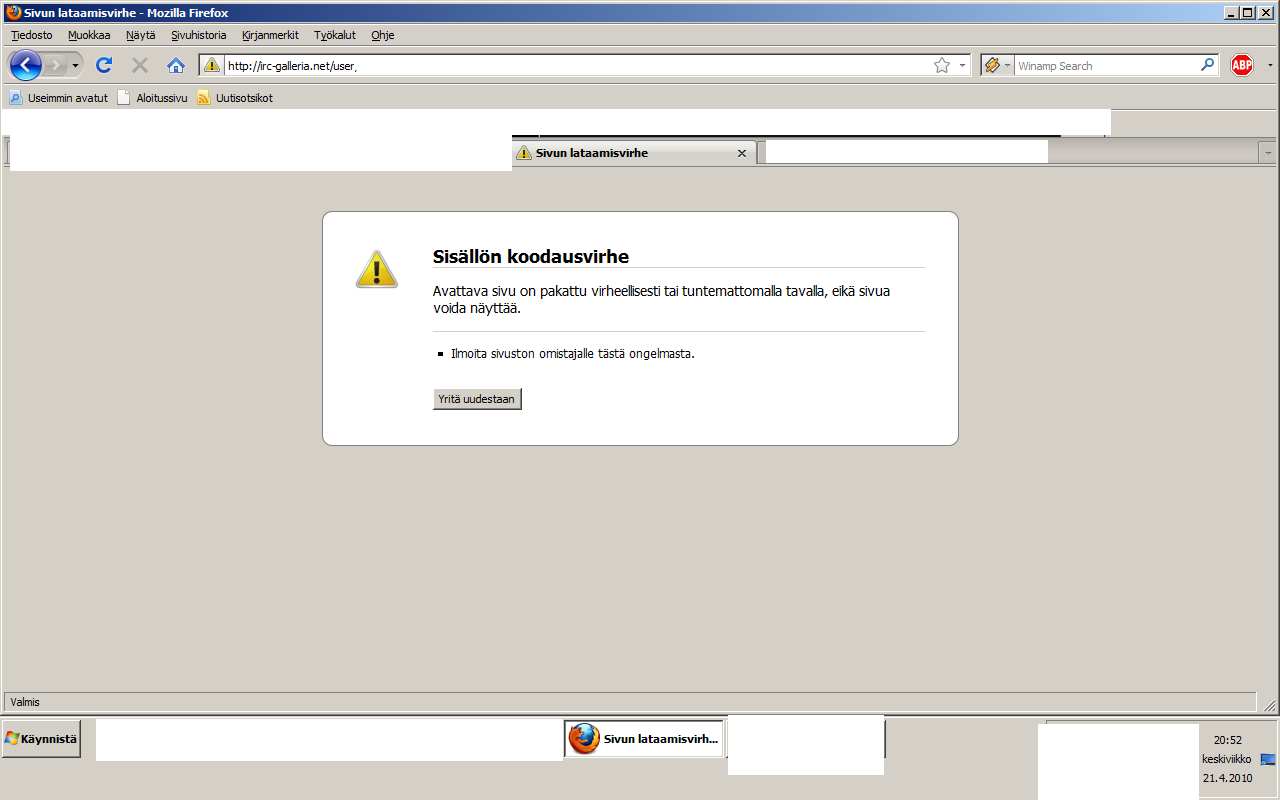Click the large yellow warning triangle icon

(x=377, y=269)
